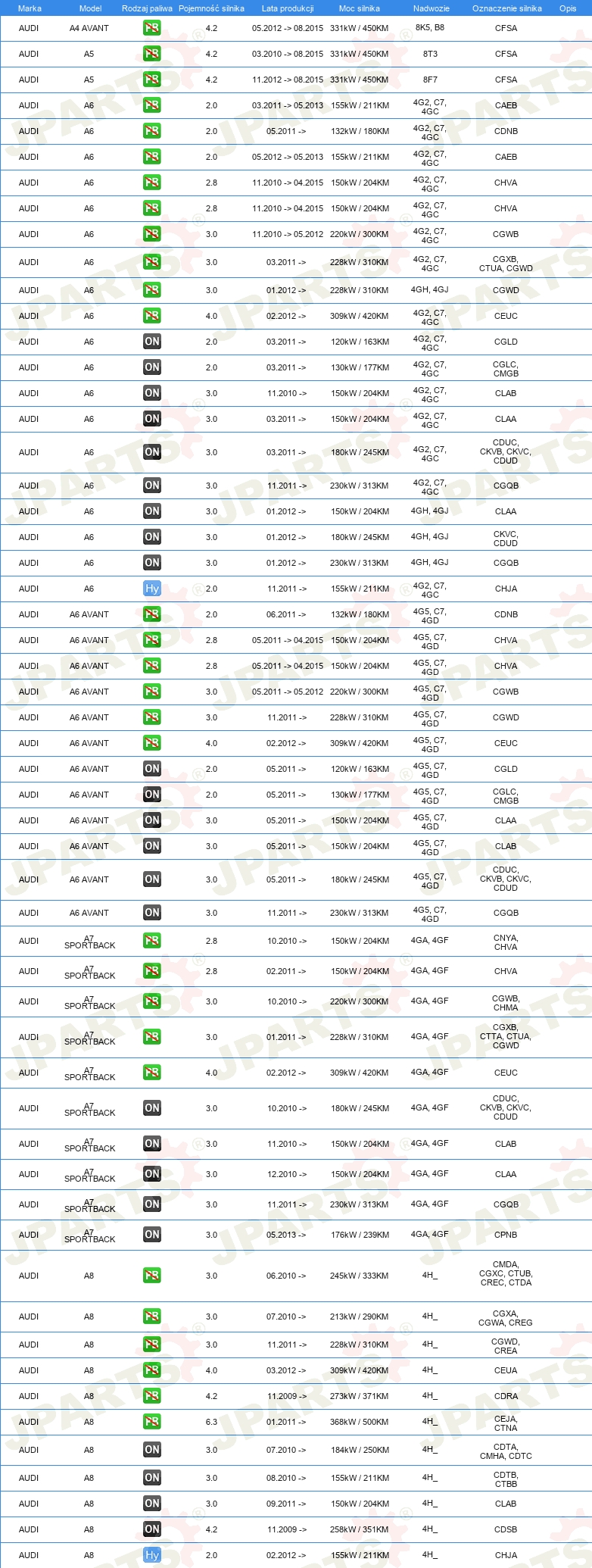Image resolution: width=592 pixels, height=1568 pixels.
Task: Click the Opis column header
Action: (568, 8)
